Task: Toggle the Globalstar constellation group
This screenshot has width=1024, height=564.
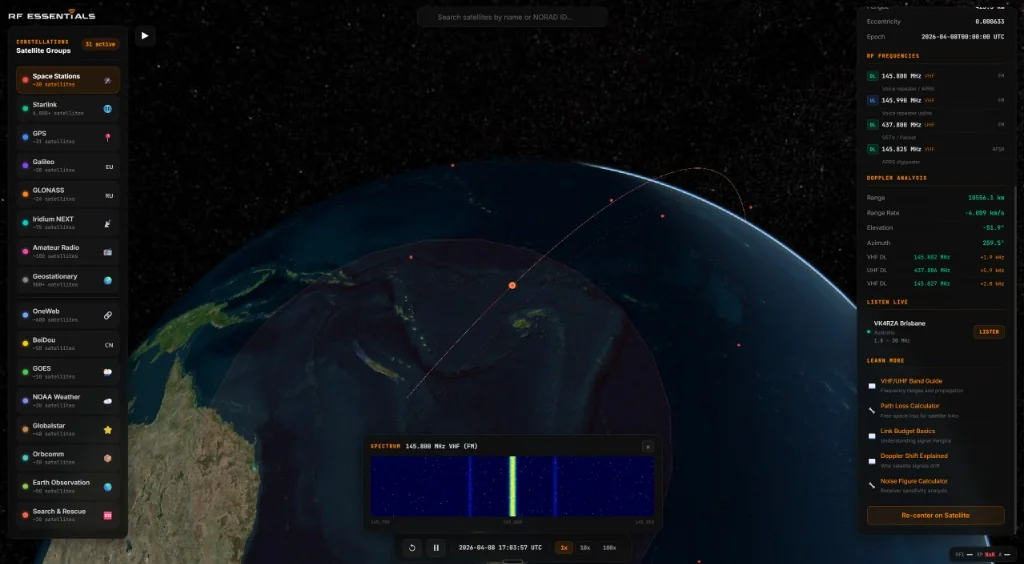Action: pos(68,430)
